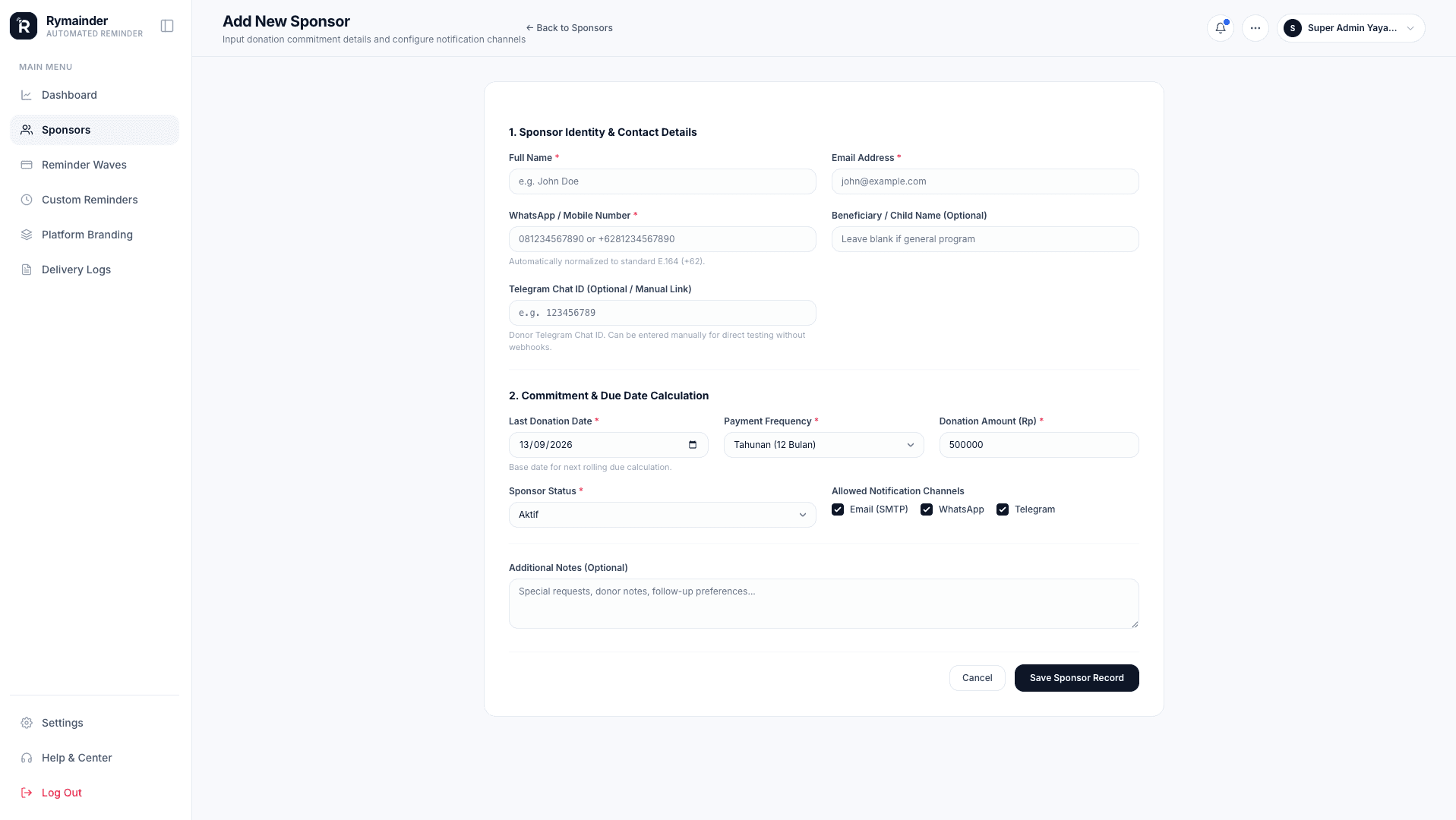
Task: Click Log Out in sidebar
Action: point(94,793)
